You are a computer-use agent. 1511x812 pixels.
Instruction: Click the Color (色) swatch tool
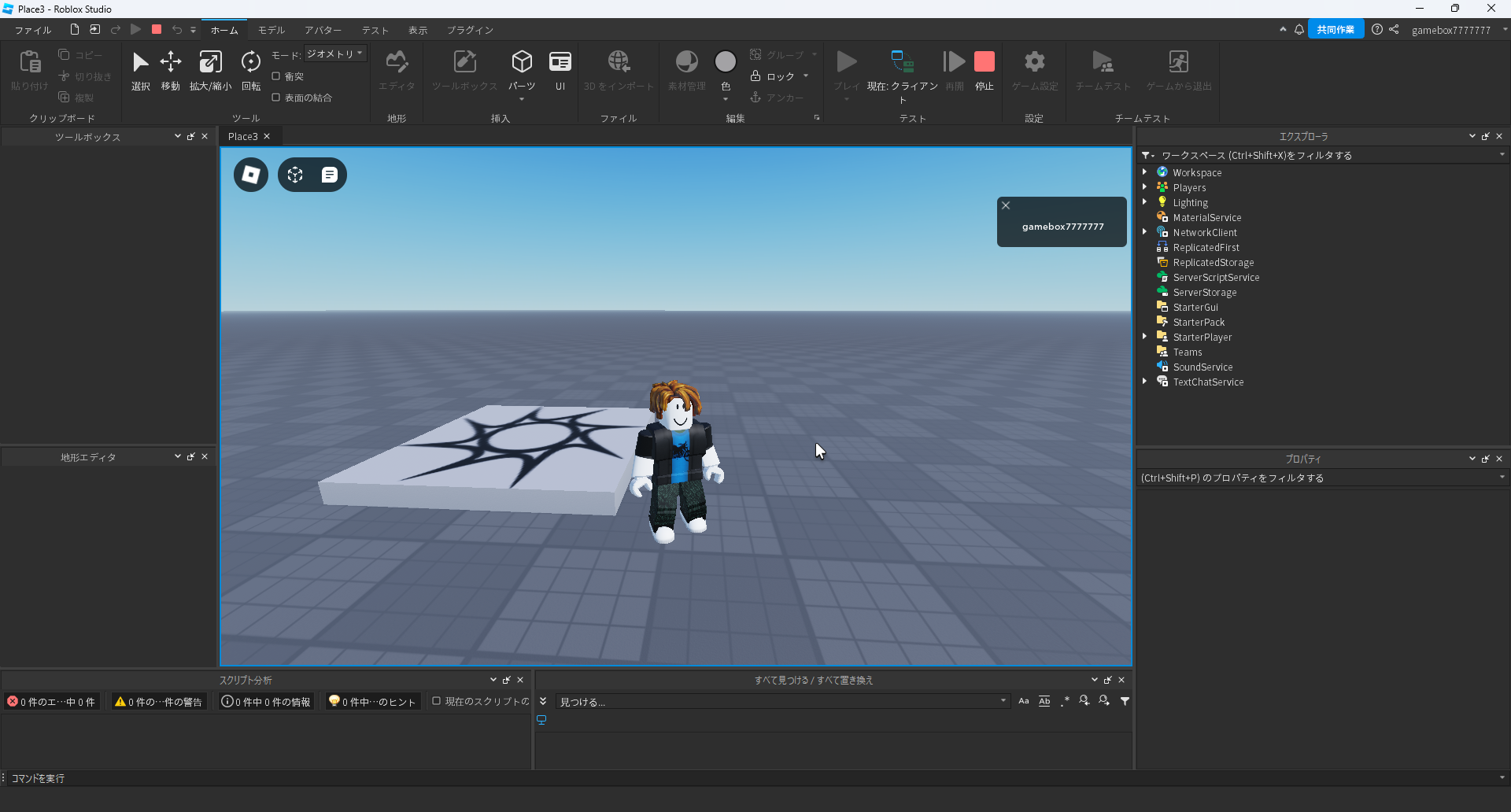pyautogui.click(x=725, y=62)
